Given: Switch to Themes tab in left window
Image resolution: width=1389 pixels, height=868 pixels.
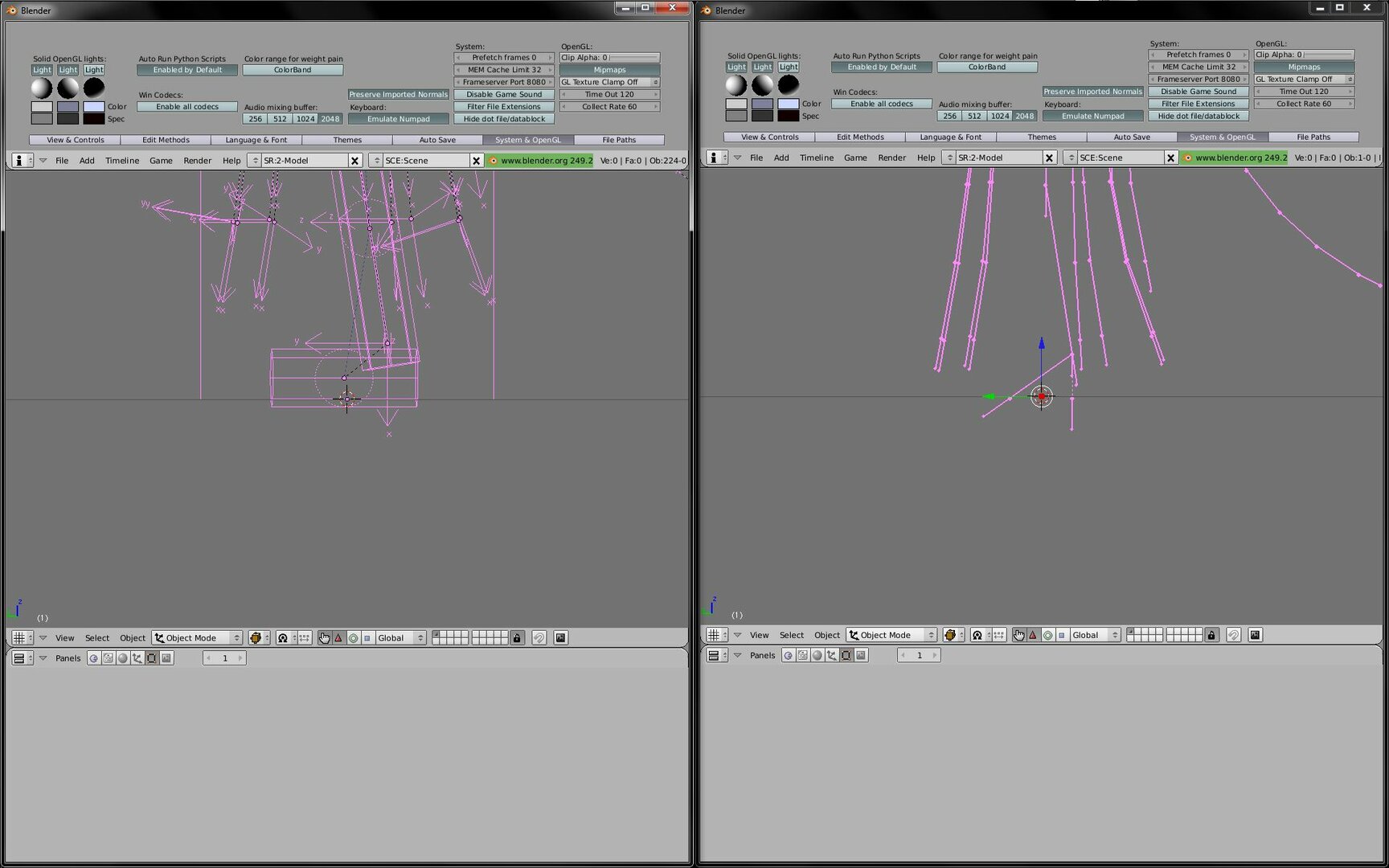Looking at the screenshot, I should (x=347, y=140).
